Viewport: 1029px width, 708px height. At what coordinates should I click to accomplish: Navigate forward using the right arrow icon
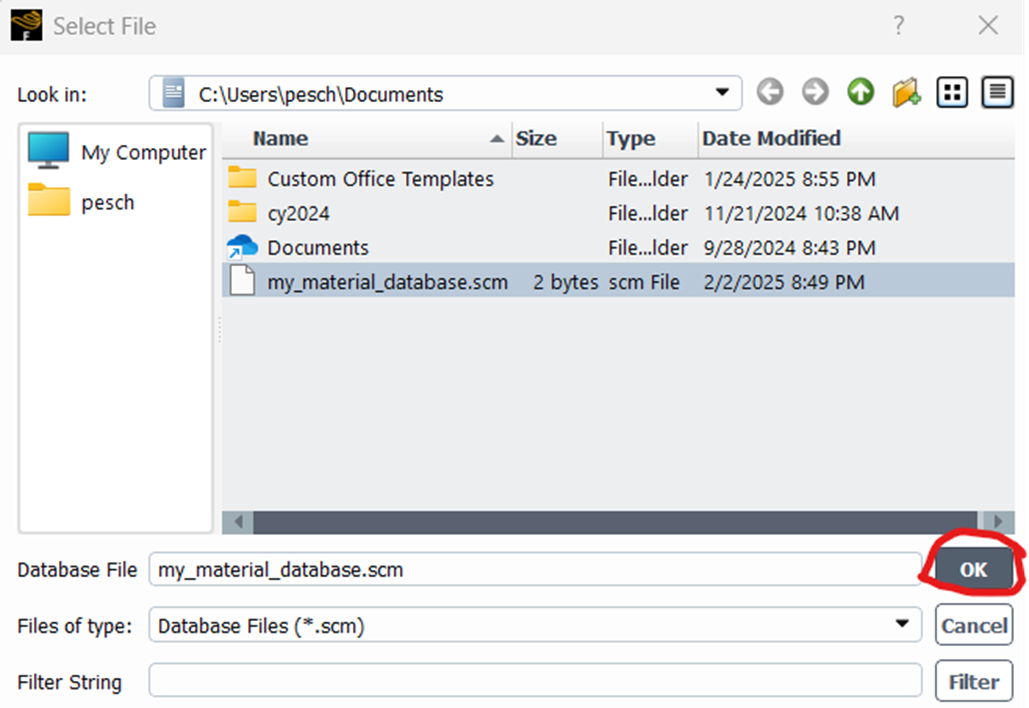pyautogui.click(x=814, y=92)
